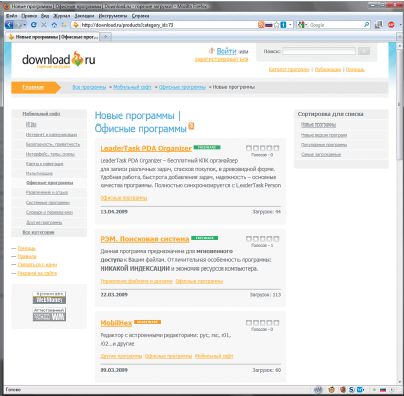This screenshot has width=404, height=396.
Task: Click the WebMoney attestation banner
Action: tap(49, 314)
